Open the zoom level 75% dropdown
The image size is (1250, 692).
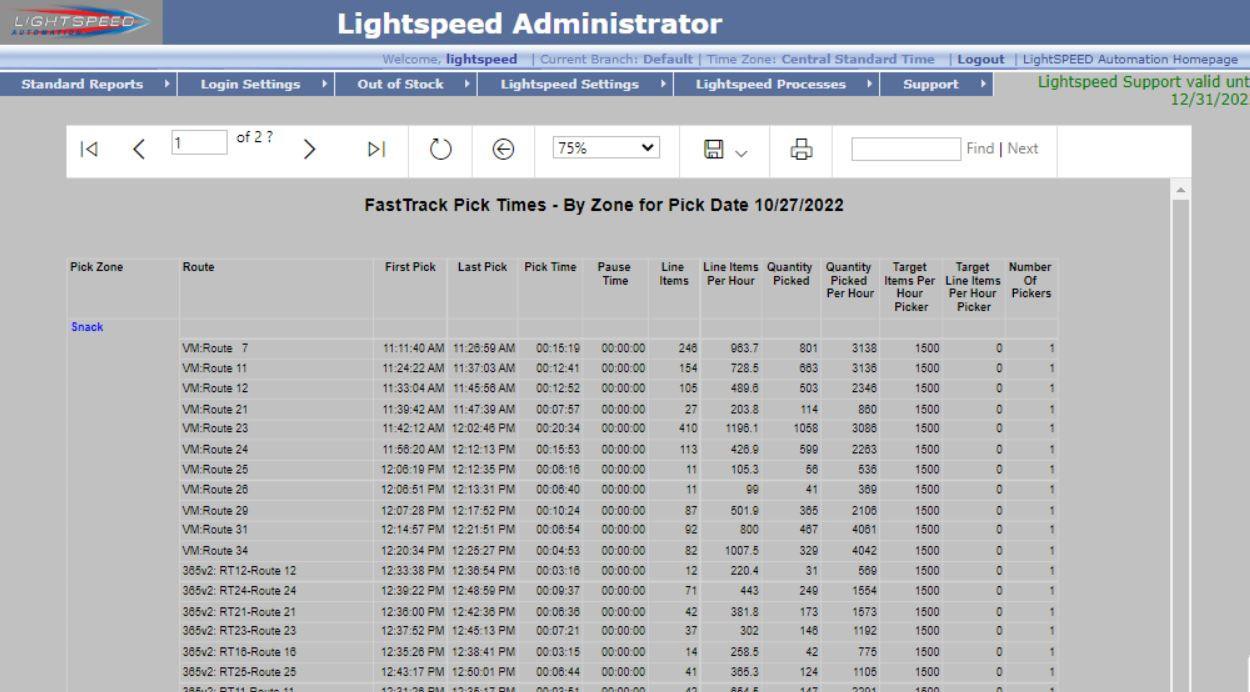[606, 148]
